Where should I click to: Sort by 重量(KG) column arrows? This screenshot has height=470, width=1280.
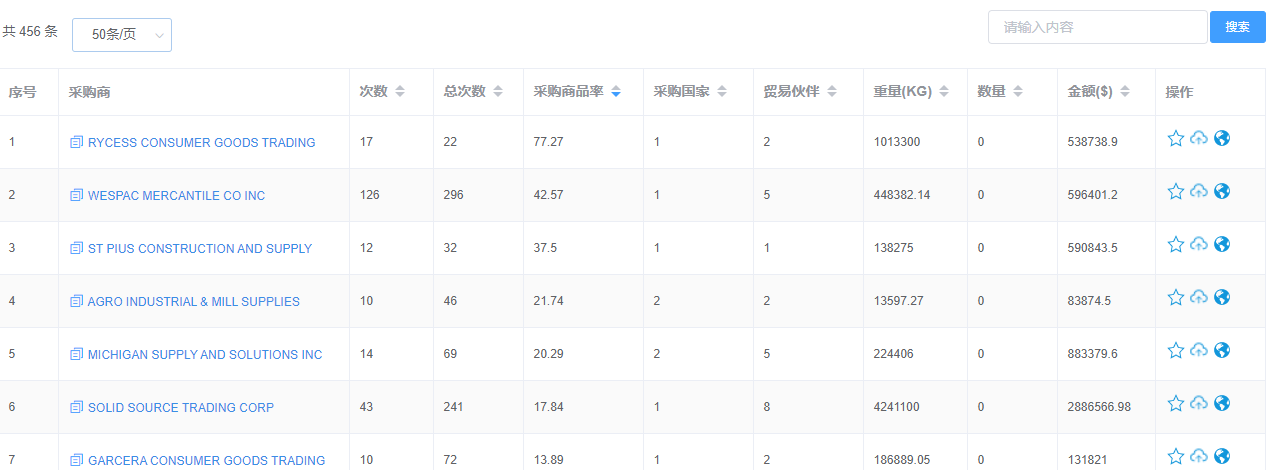944,92
